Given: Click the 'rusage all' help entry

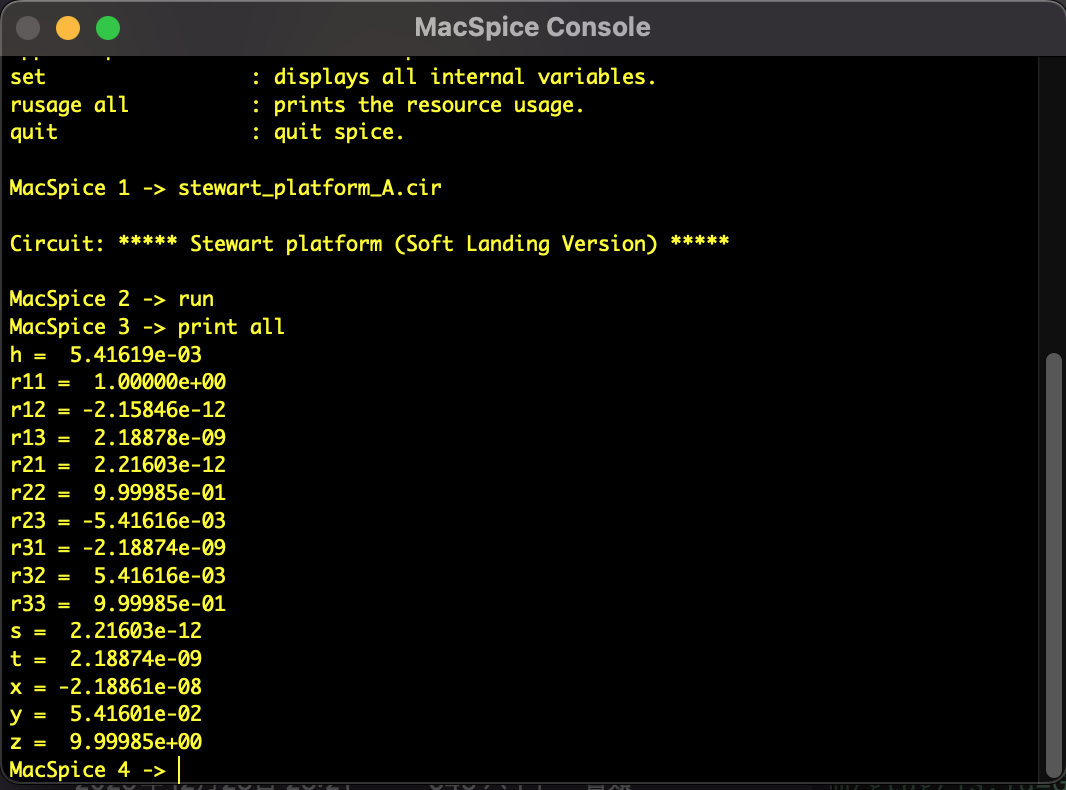Looking at the screenshot, I should [x=69, y=105].
